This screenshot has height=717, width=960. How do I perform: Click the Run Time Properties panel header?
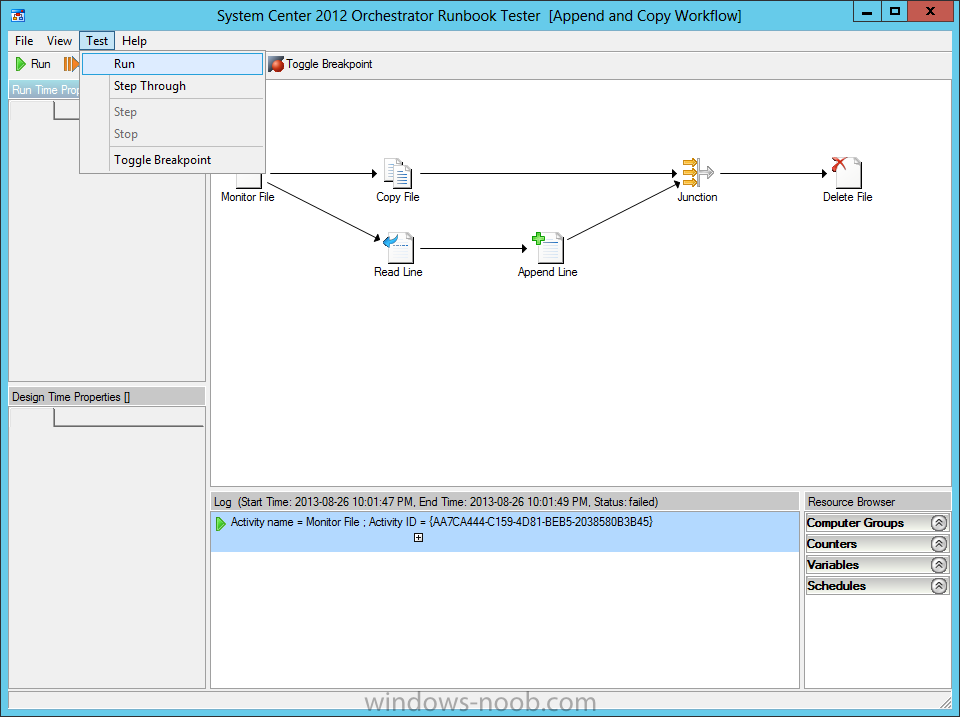[45, 89]
